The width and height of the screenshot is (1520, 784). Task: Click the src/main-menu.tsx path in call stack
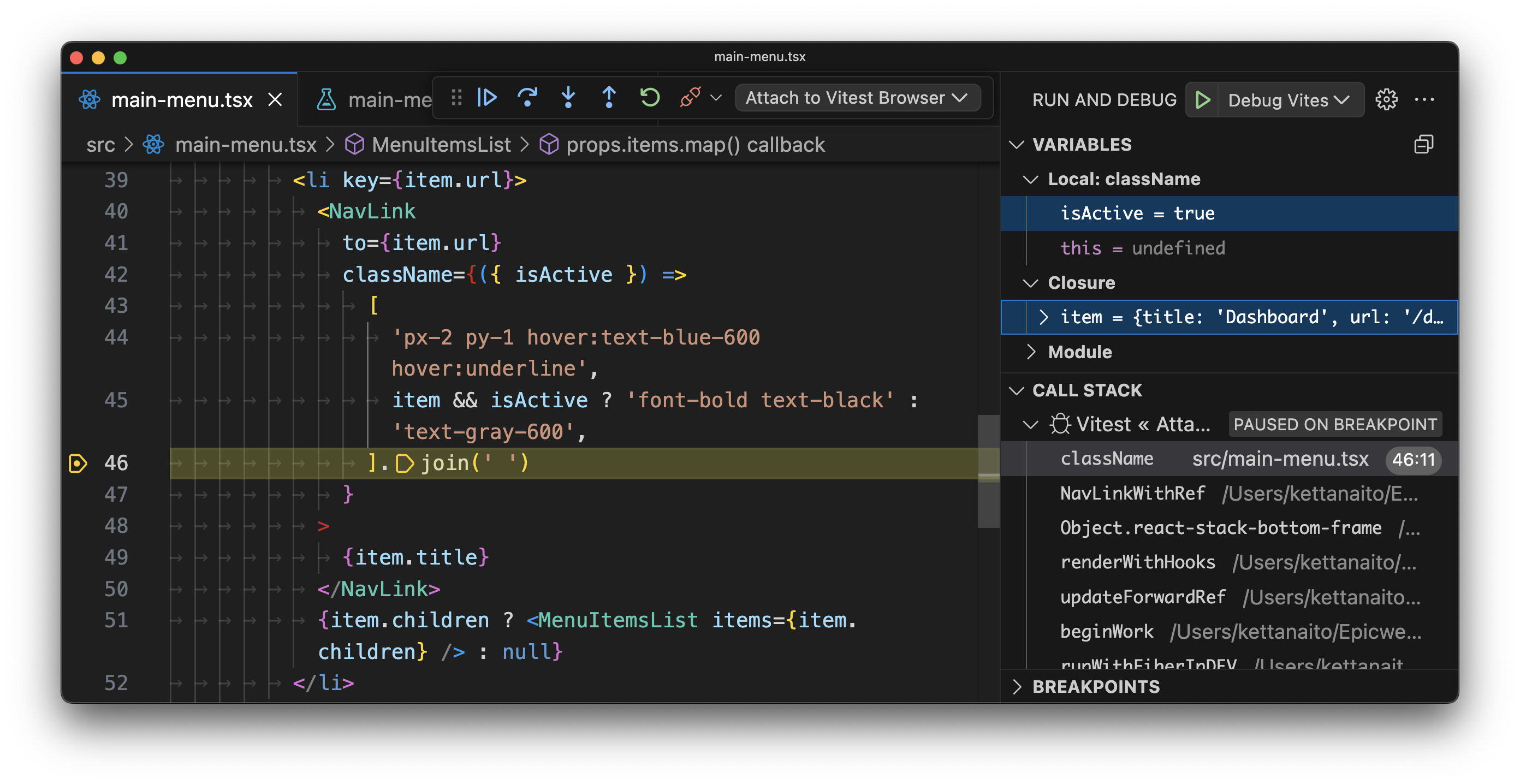[1280, 460]
